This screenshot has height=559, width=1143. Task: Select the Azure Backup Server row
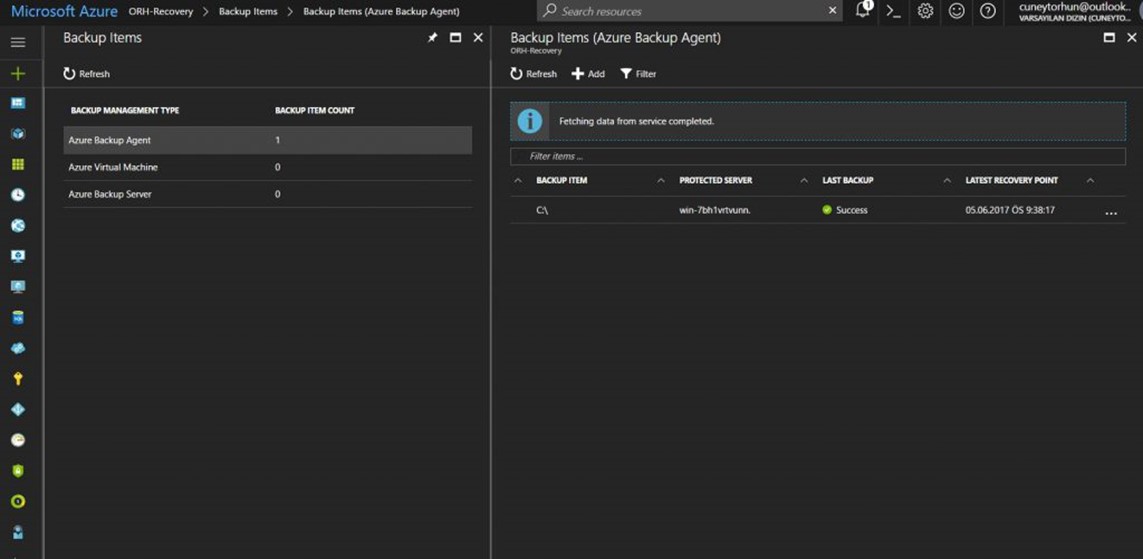(x=268, y=194)
